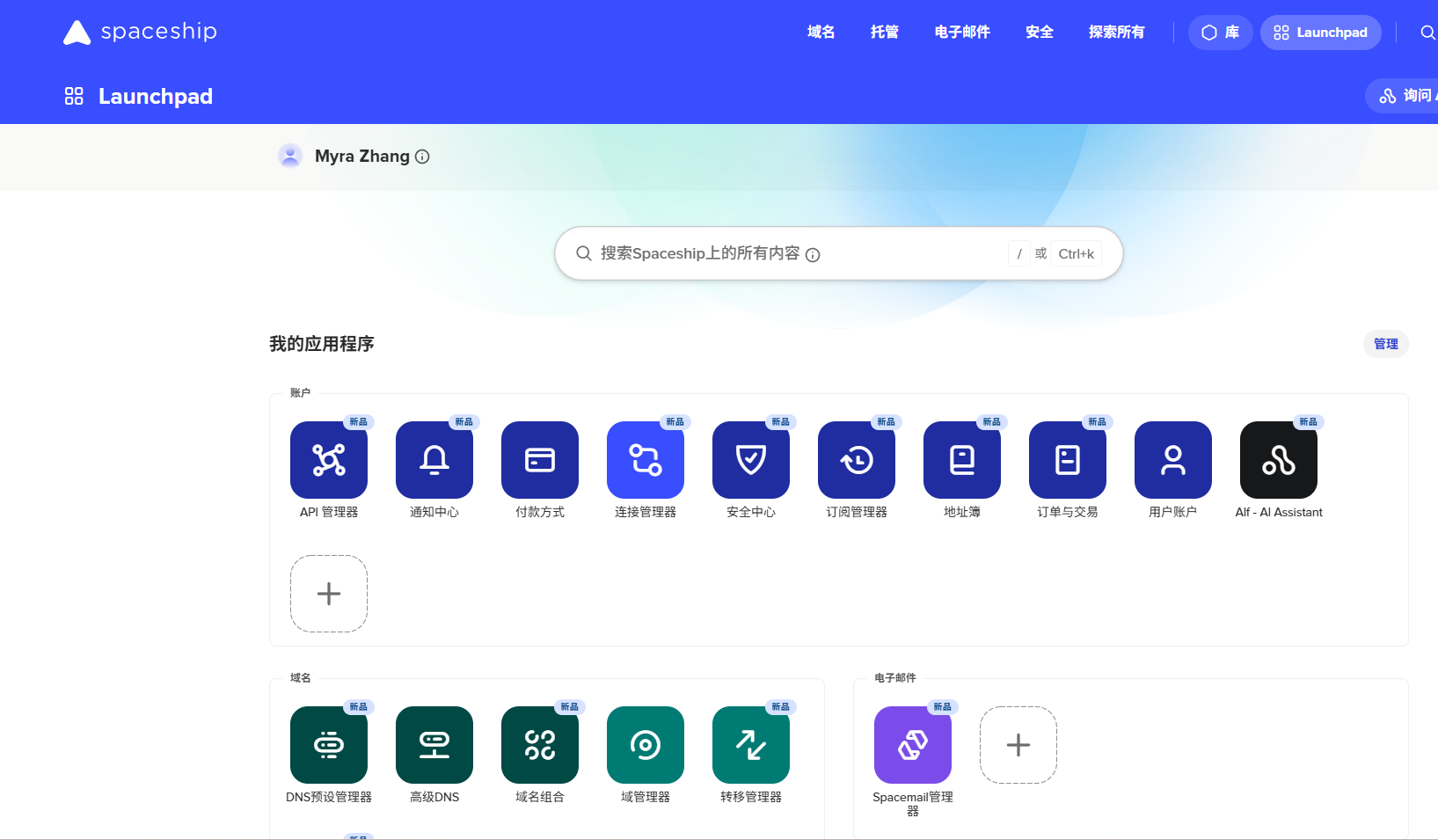
Task: Open the 域名 menu
Action: pyautogui.click(x=821, y=33)
